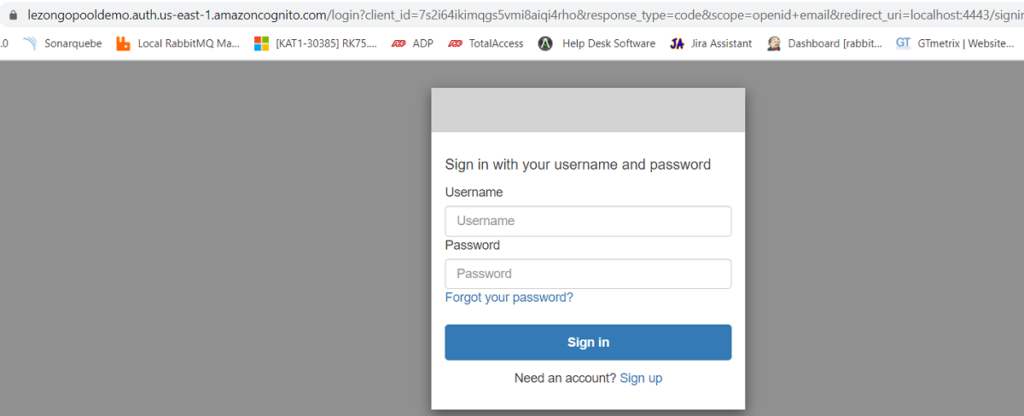Open the Local RabbitMQ bookmark icon
The image size is (1024, 416).
click(123, 44)
